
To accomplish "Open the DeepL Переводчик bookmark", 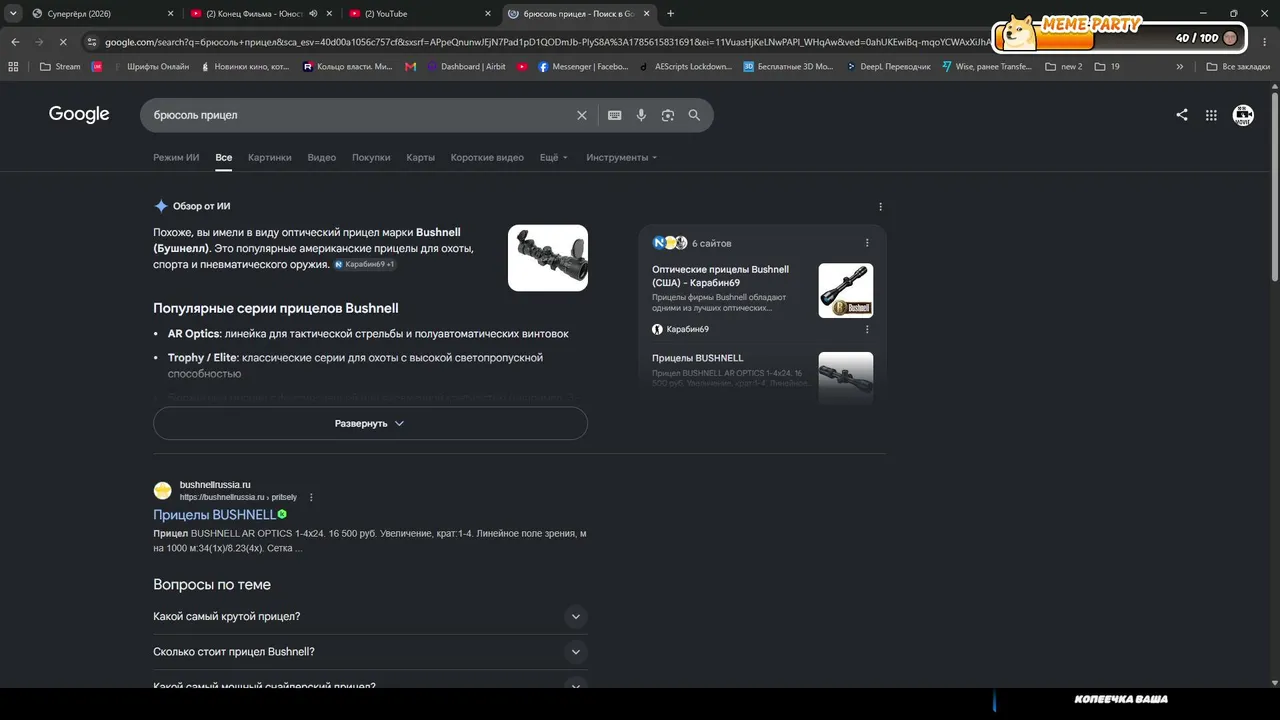I will [x=888, y=67].
